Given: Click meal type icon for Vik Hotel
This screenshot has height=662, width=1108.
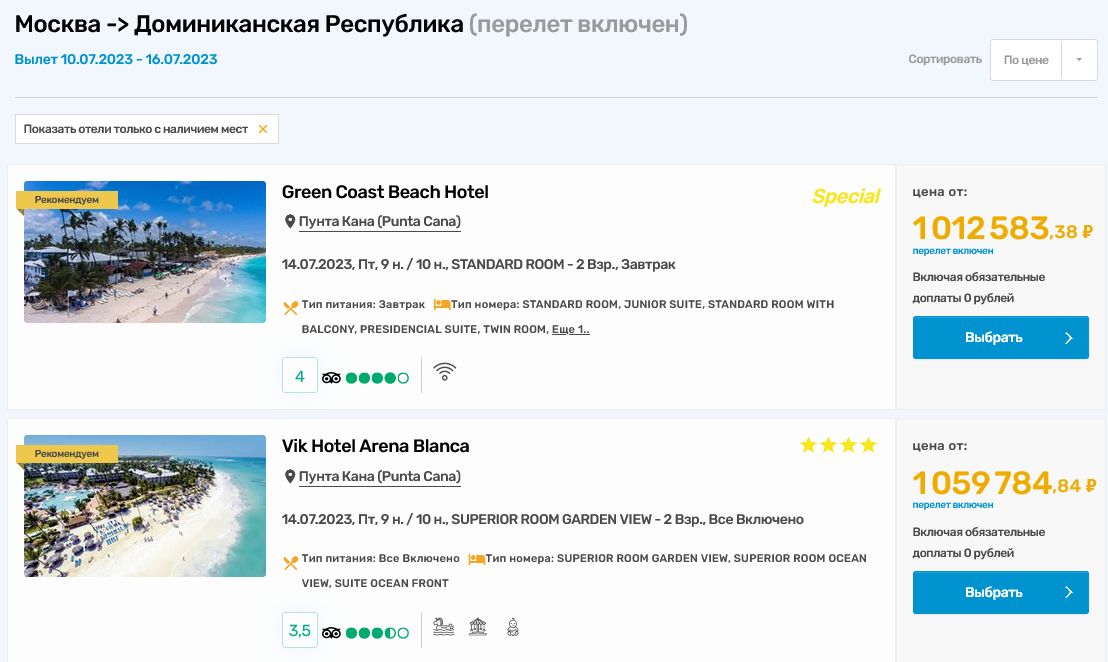Looking at the screenshot, I should click(290, 562).
